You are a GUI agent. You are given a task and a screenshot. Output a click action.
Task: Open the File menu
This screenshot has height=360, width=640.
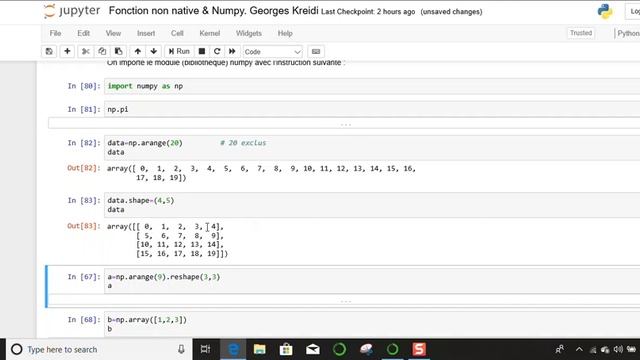coord(55,33)
